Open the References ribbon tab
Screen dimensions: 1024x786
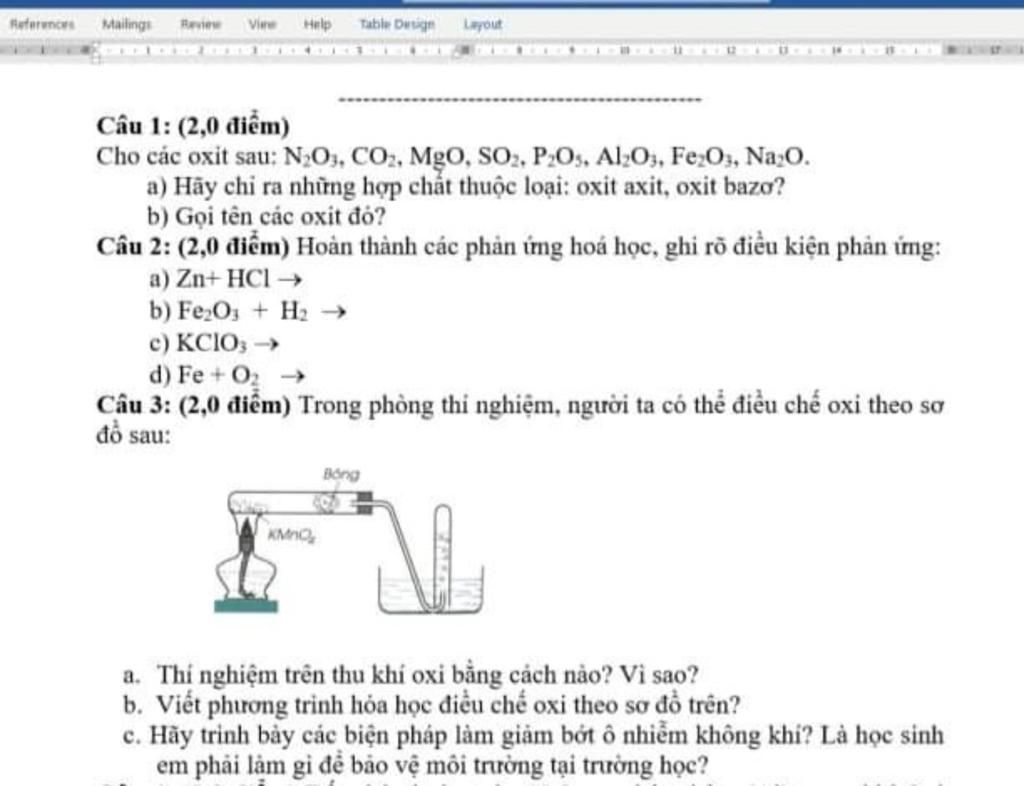click(x=42, y=24)
